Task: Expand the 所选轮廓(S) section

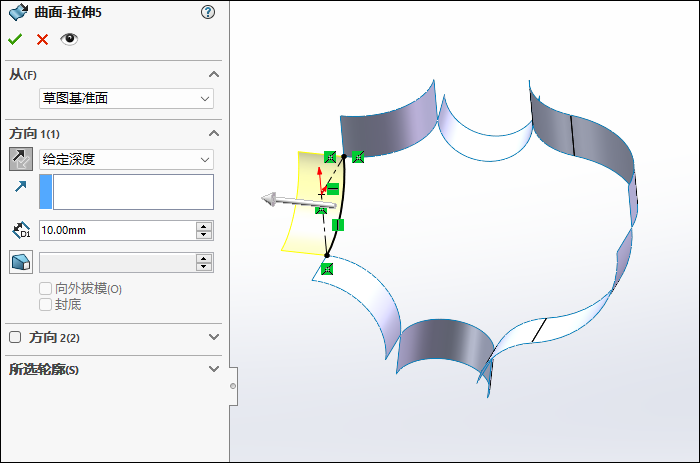Action: tap(214, 369)
